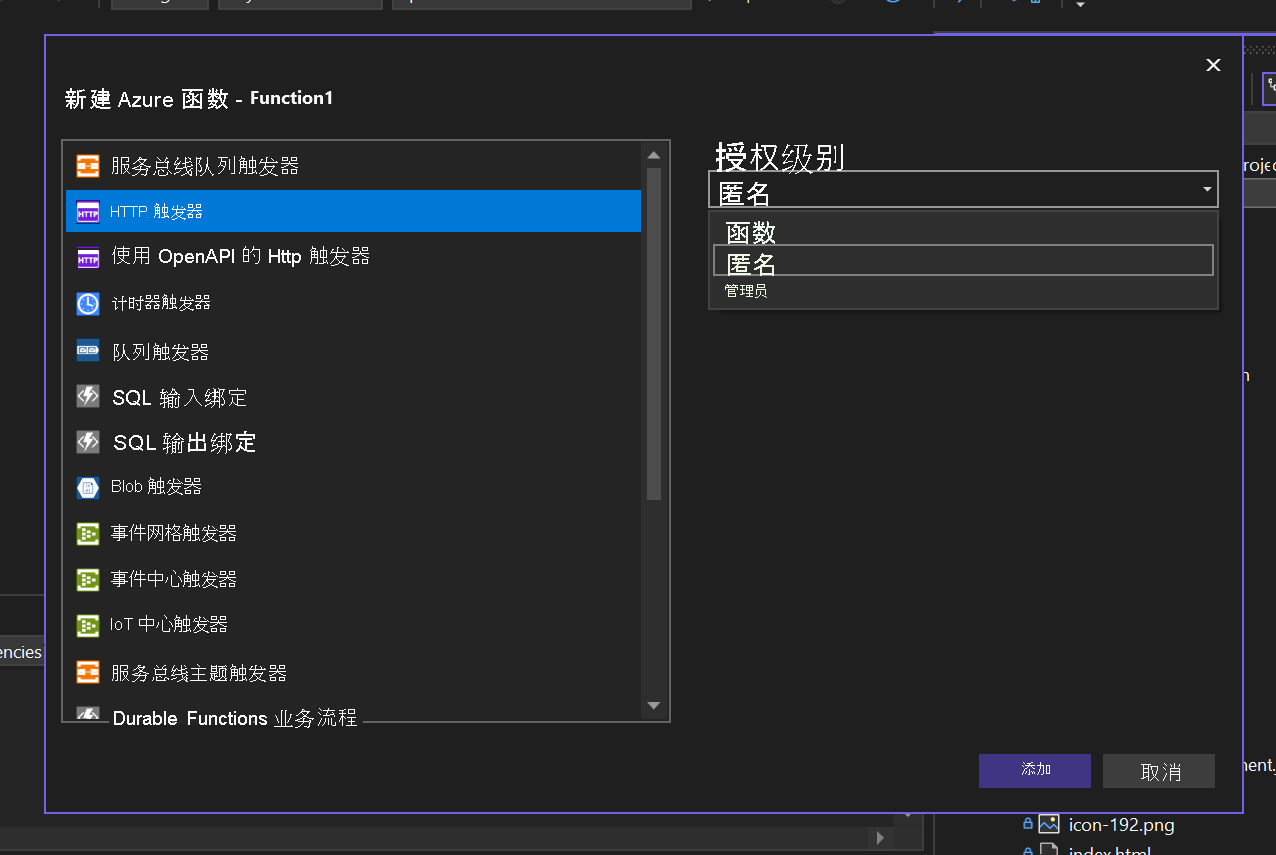The height and width of the screenshot is (855, 1276).
Task: Click the 取消 button
Action: click(1159, 771)
